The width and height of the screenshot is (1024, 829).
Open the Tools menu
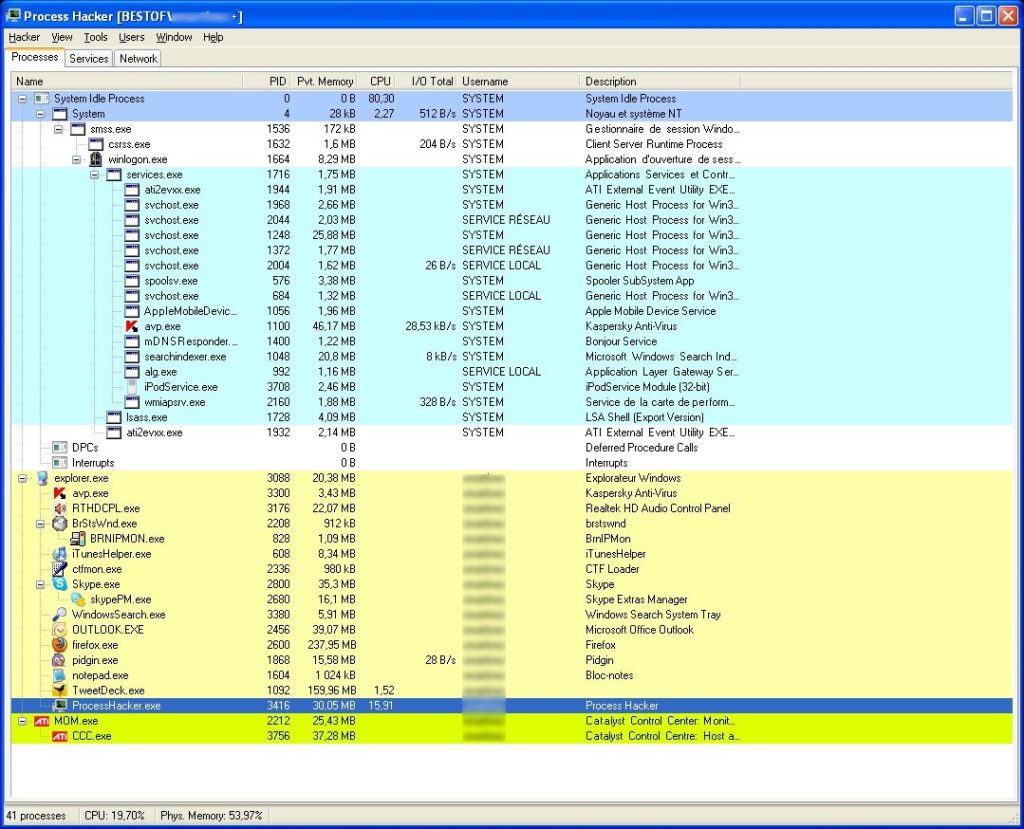point(95,37)
